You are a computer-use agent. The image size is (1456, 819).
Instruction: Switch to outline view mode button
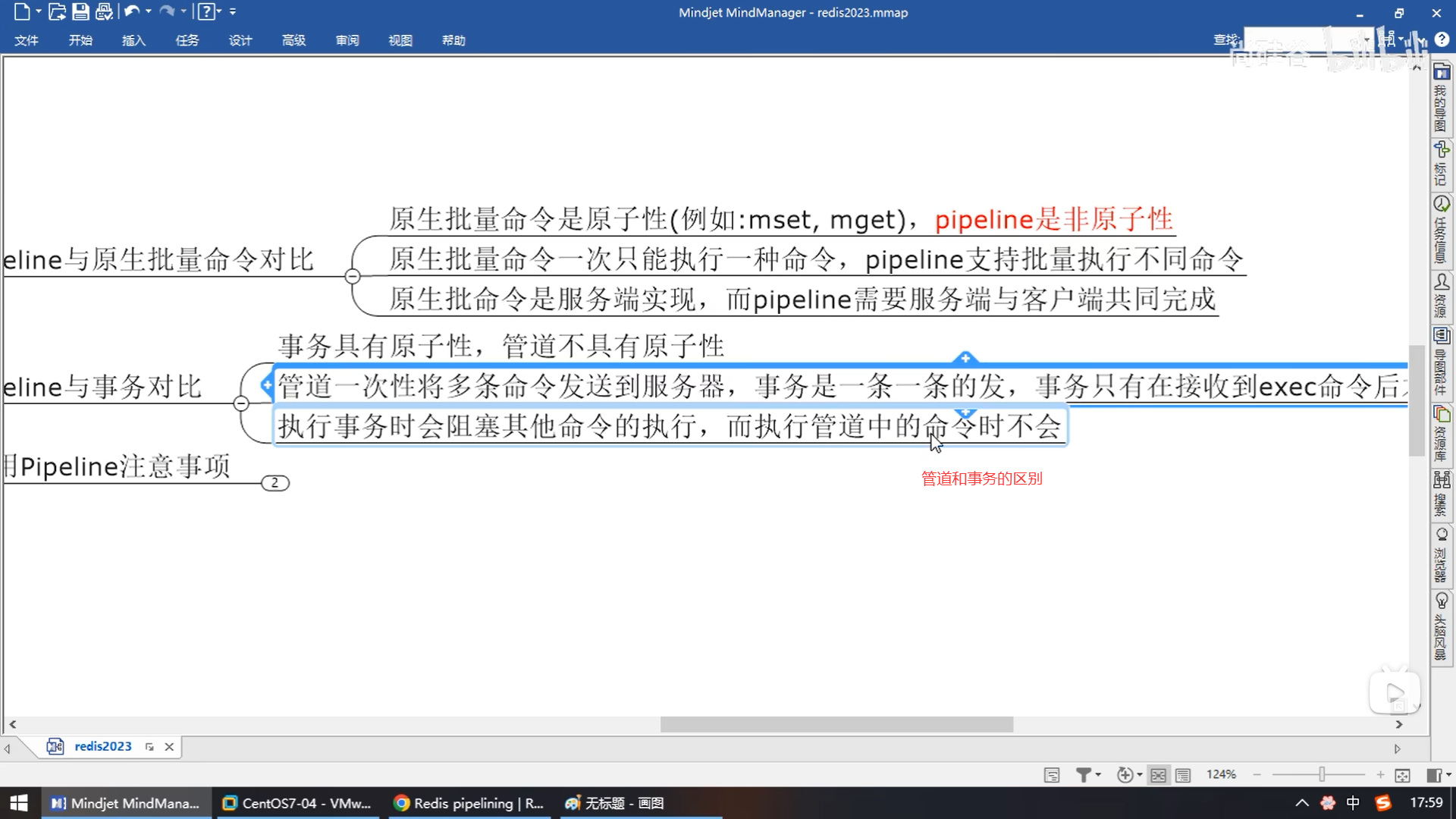tap(1183, 775)
